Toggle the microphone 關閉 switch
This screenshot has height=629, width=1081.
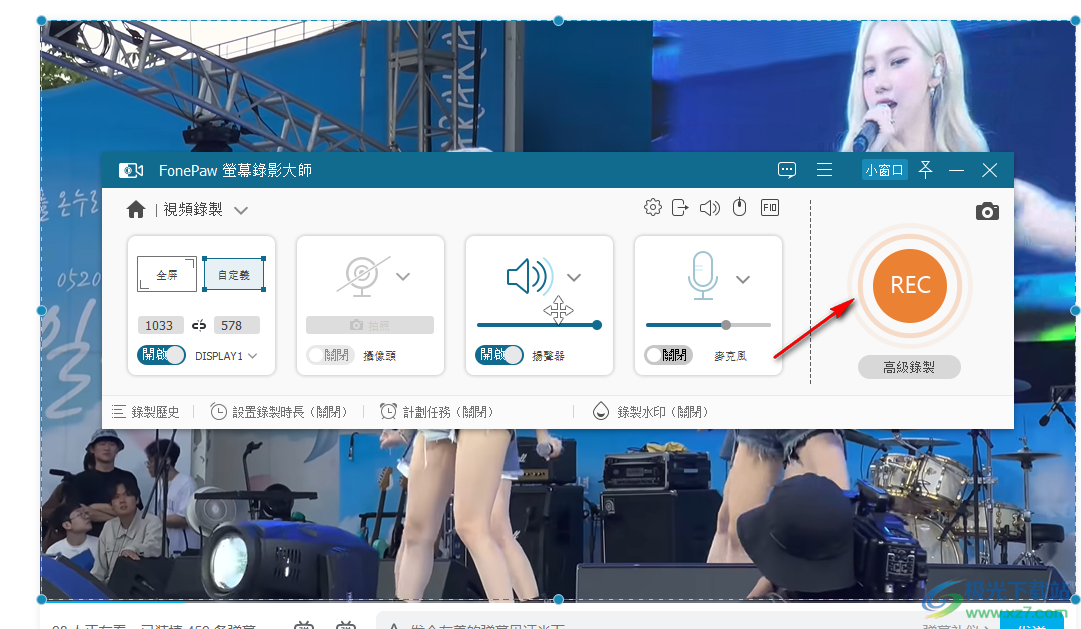tap(668, 355)
